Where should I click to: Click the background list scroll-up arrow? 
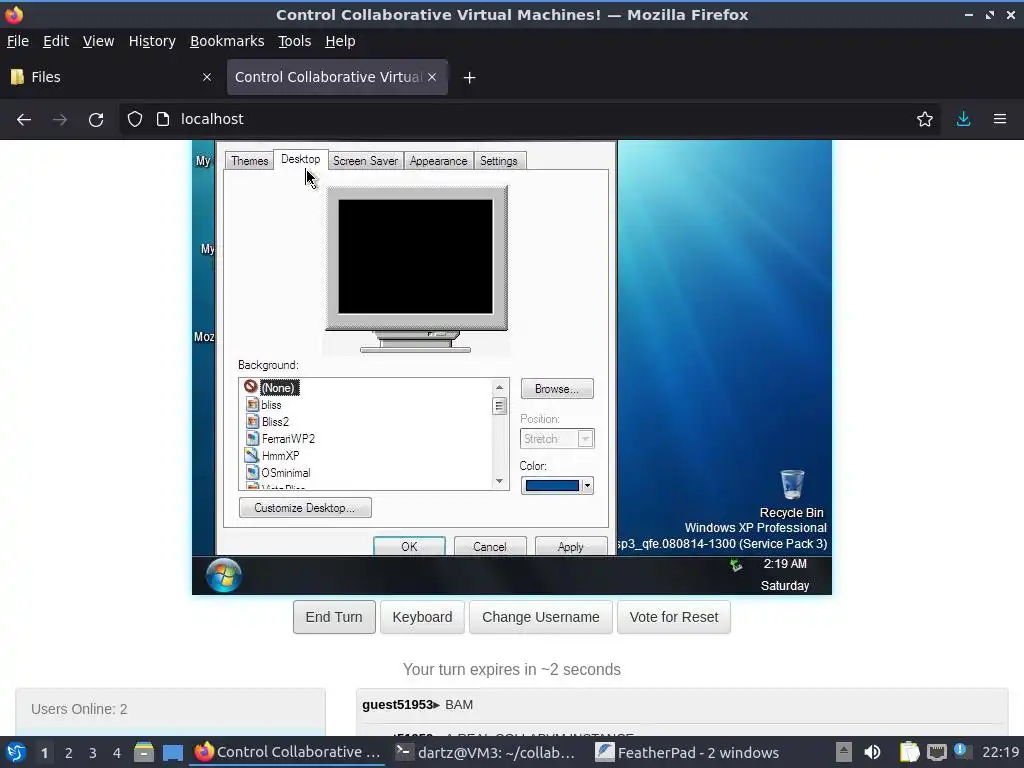500,387
